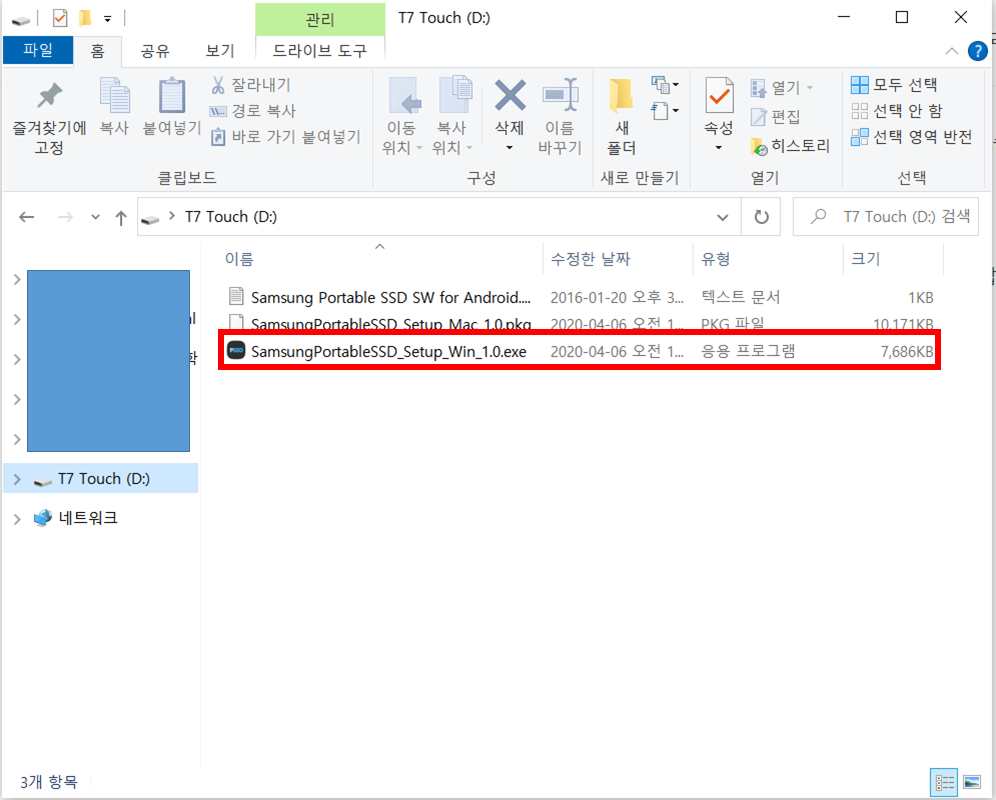The image size is (996, 800).
Task: Expand the address bar history dropdown
Action: click(x=722, y=217)
